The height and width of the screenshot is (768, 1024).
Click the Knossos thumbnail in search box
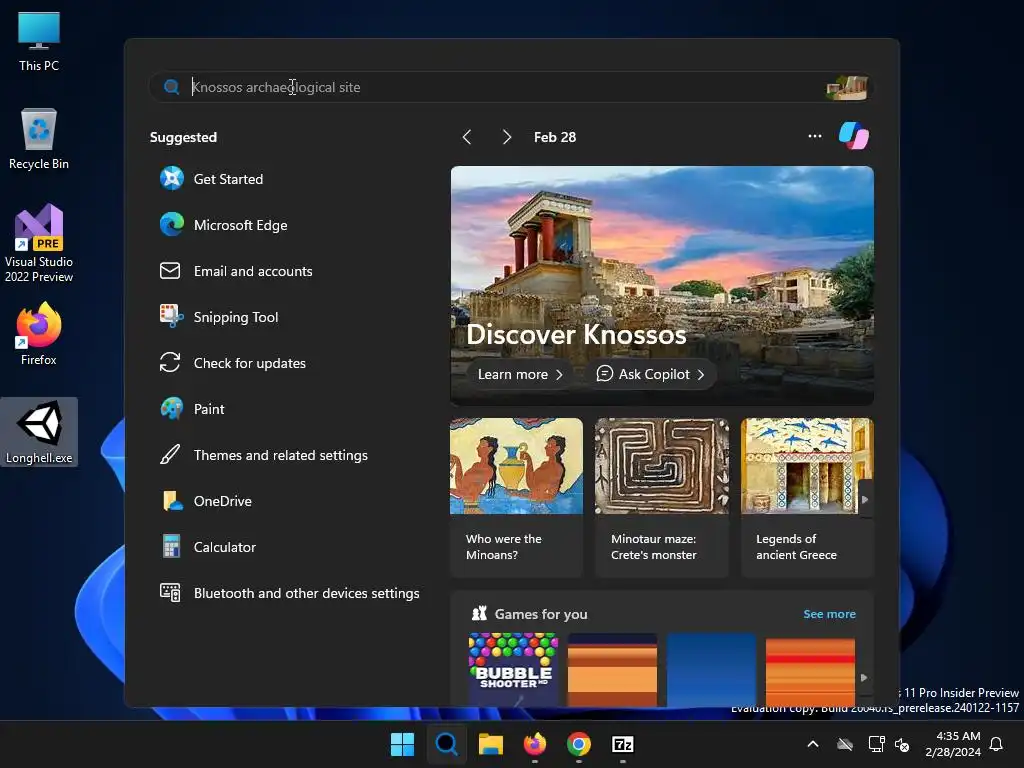[847, 88]
